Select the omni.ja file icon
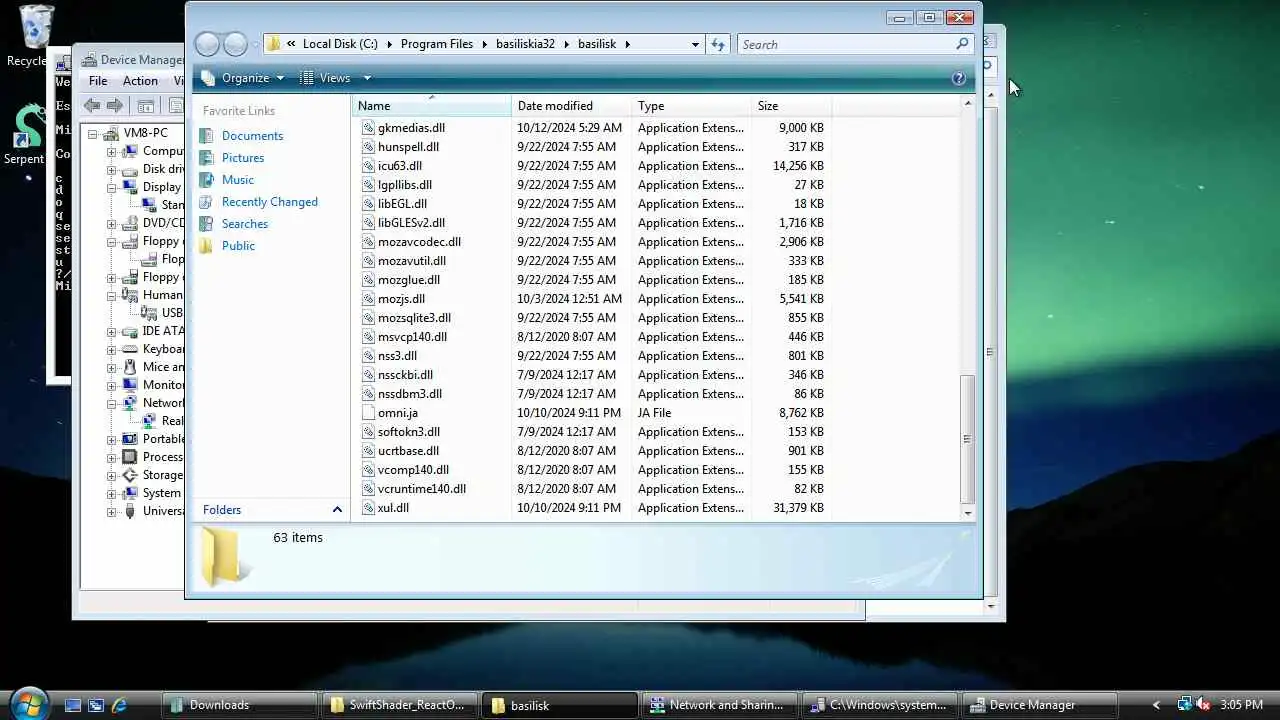 point(368,413)
